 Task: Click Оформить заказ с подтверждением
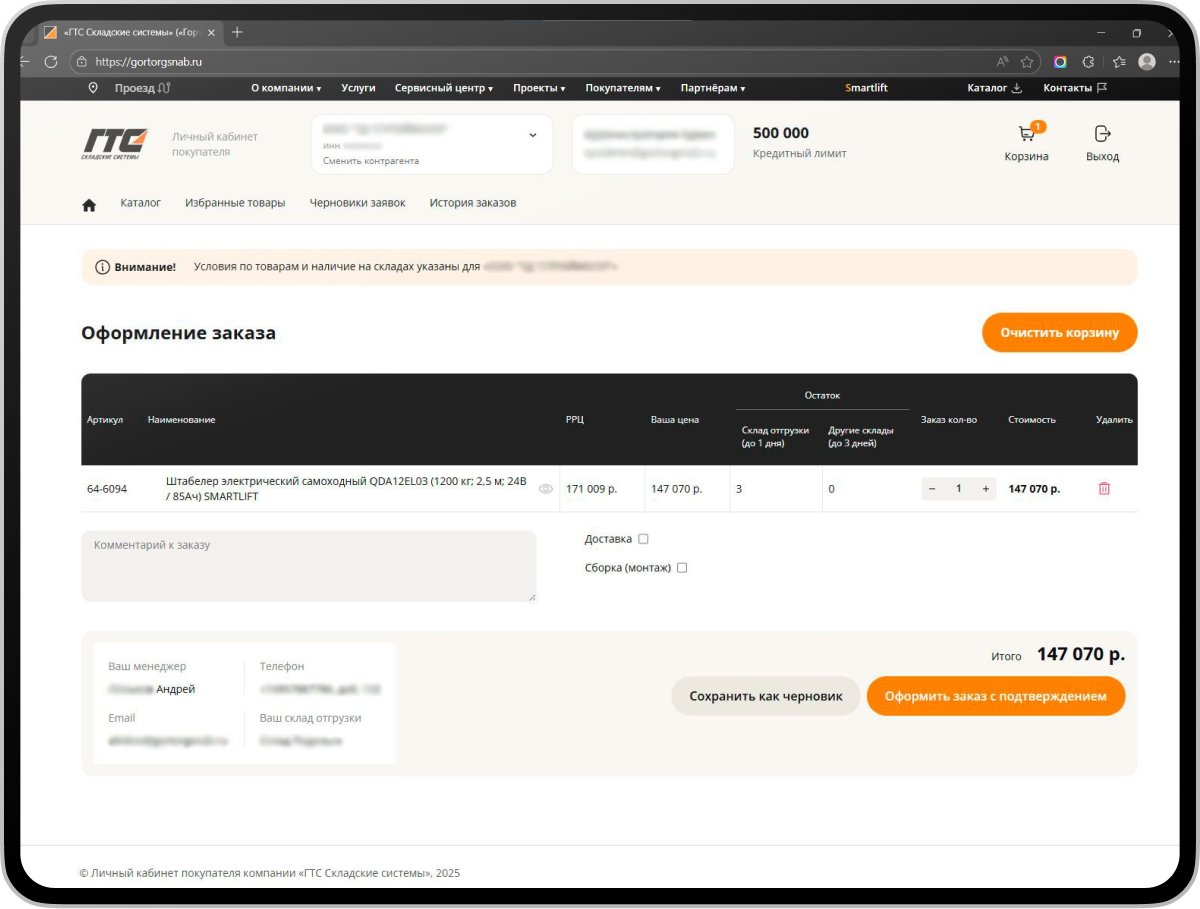pyautogui.click(x=995, y=696)
